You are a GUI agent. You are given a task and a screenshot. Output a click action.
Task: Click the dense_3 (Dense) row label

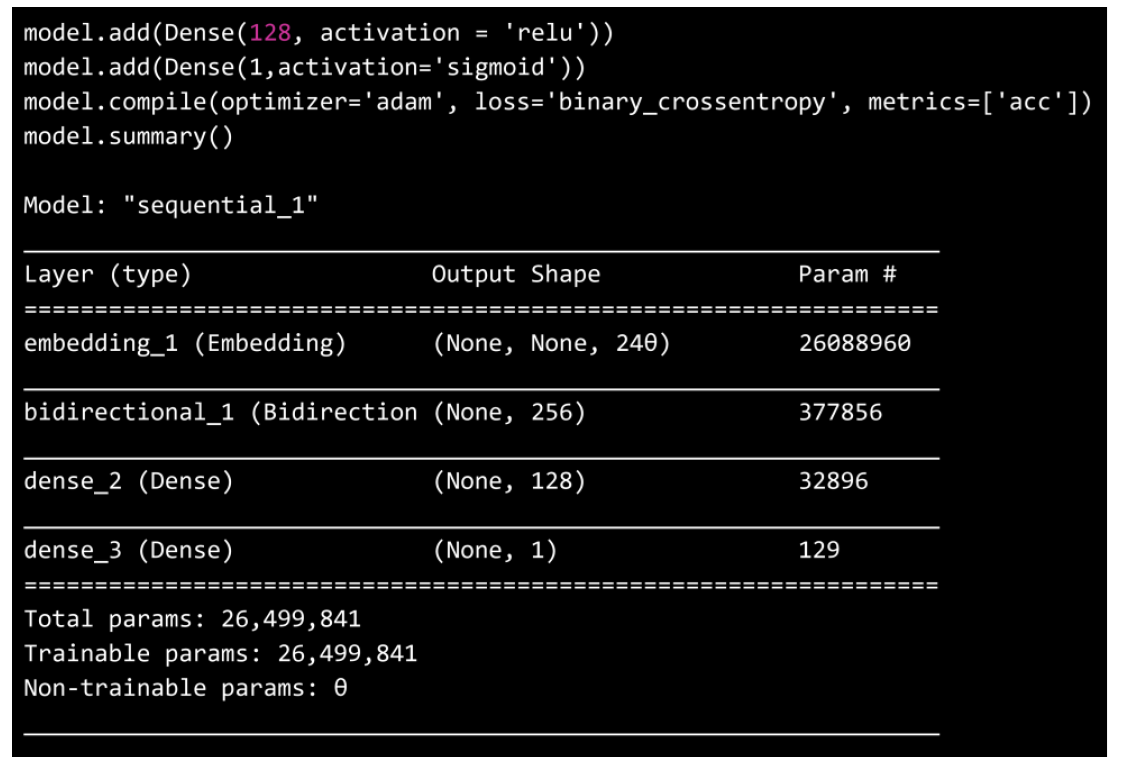tap(128, 550)
